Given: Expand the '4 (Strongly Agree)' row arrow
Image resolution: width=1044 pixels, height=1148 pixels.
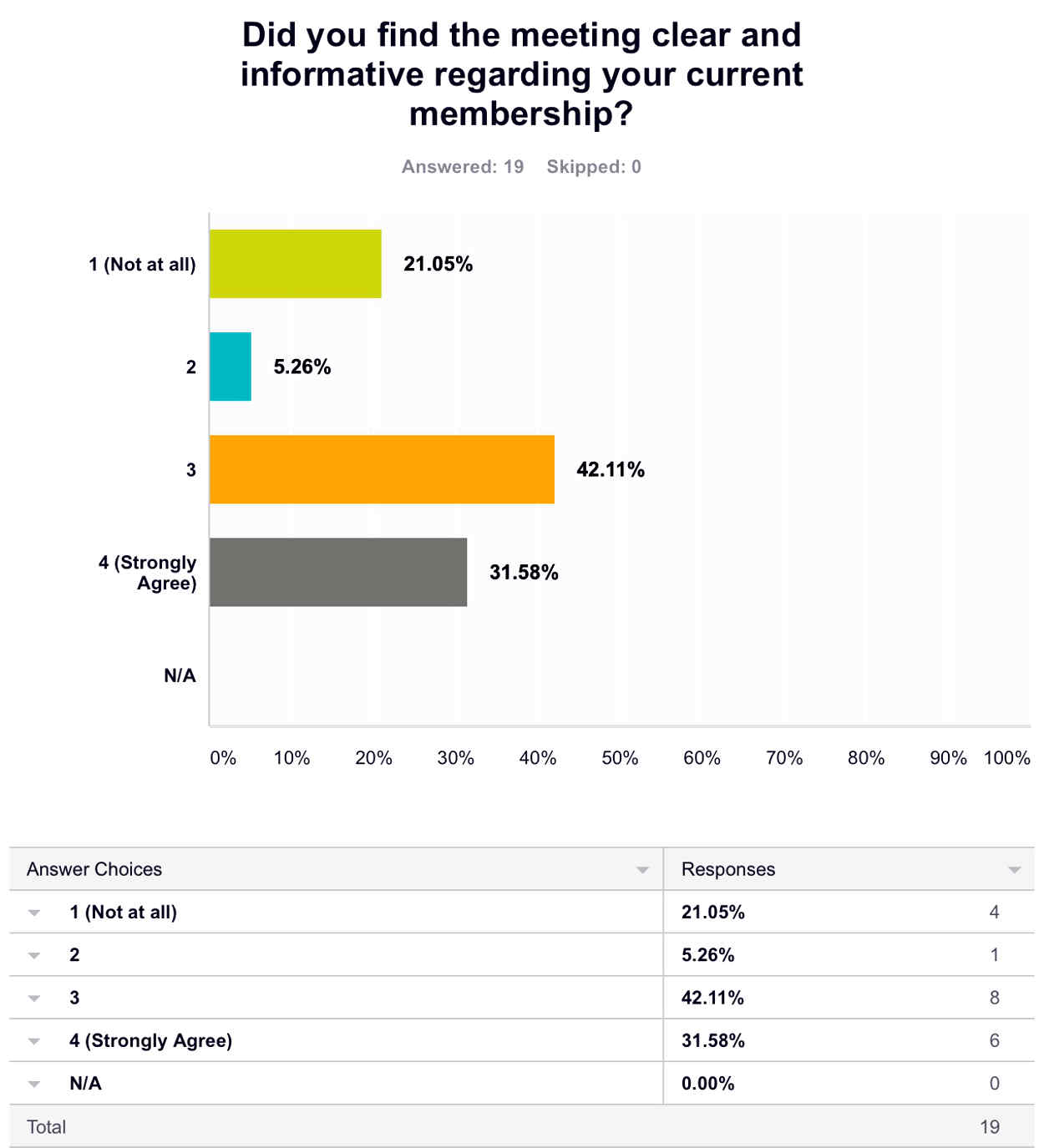Looking at the screenshot, I should pos(34,1041).
